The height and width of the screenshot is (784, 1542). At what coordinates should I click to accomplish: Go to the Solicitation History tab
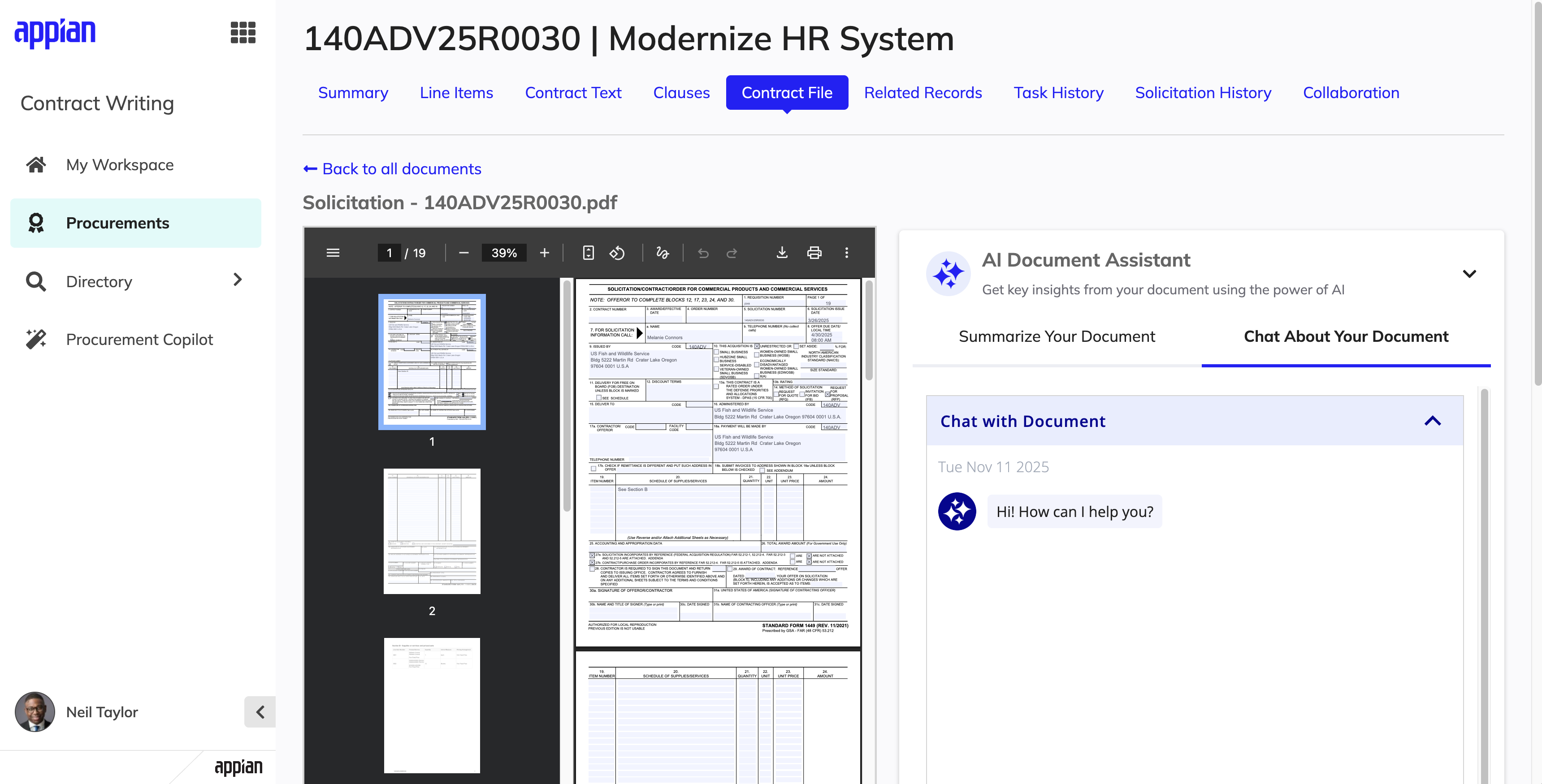pyautogui.click(x=1203, y=93)
